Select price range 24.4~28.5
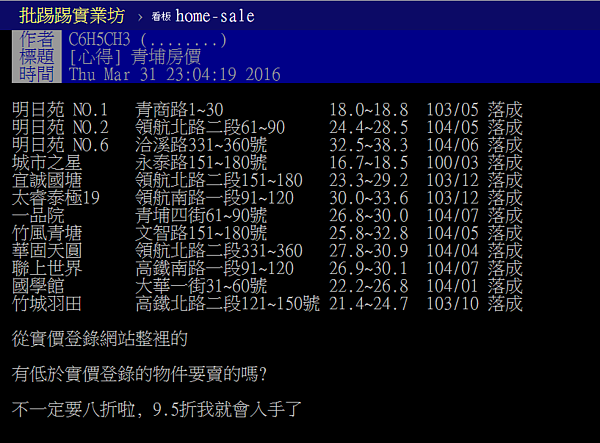This screenshot has height=443, width=600. point(369,127)
